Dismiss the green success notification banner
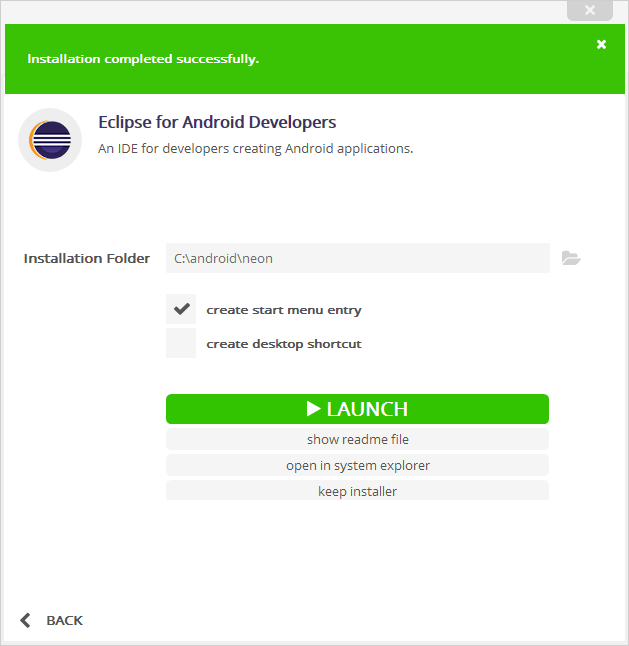629x646 pixels. click(x=601, y=44)
